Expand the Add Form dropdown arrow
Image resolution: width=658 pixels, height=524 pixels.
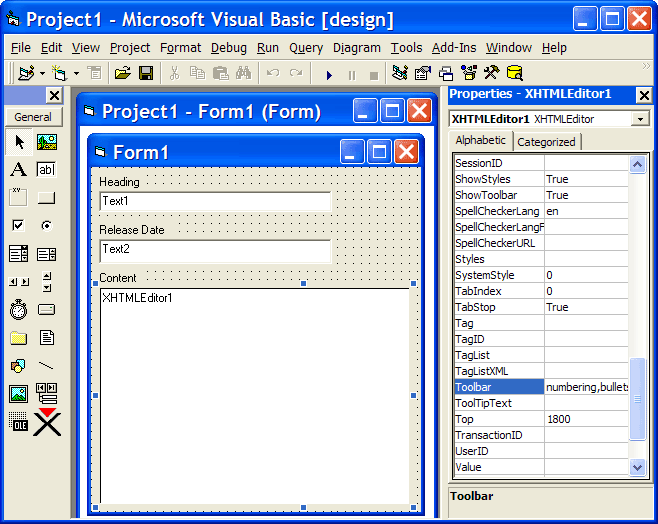pyautogui.click(x=76, y=73)
